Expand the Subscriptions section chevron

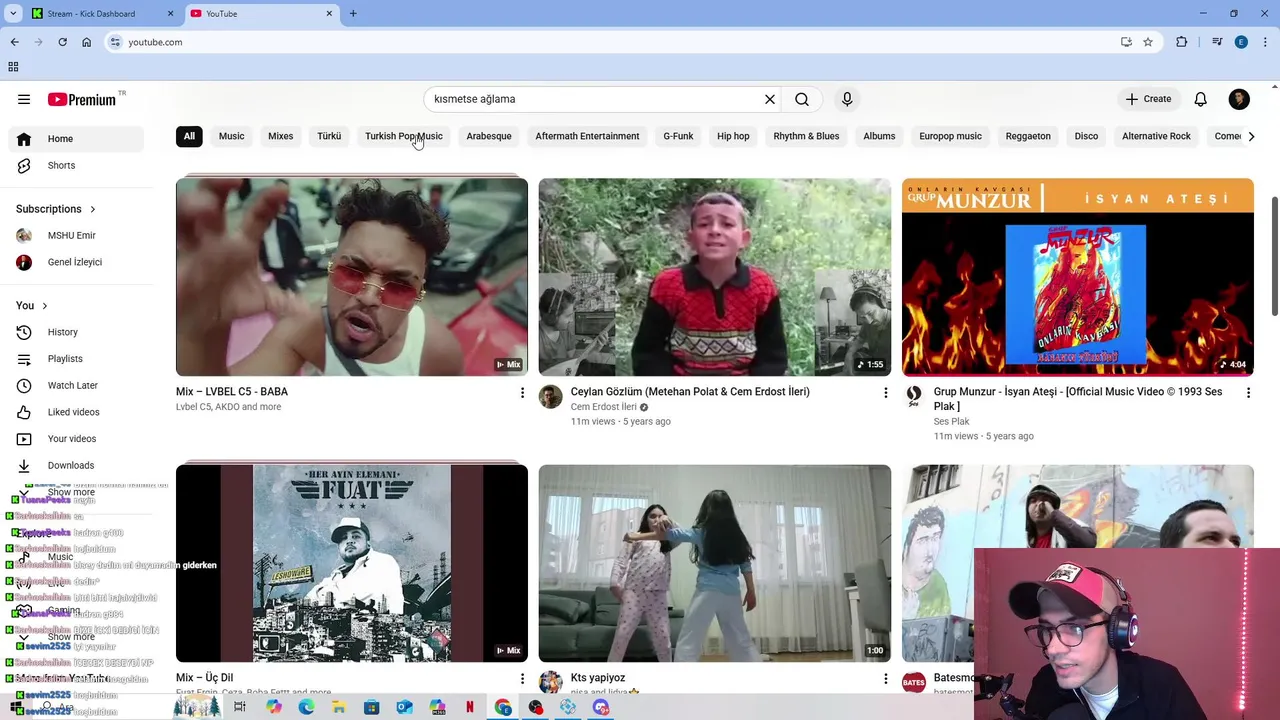93,209
